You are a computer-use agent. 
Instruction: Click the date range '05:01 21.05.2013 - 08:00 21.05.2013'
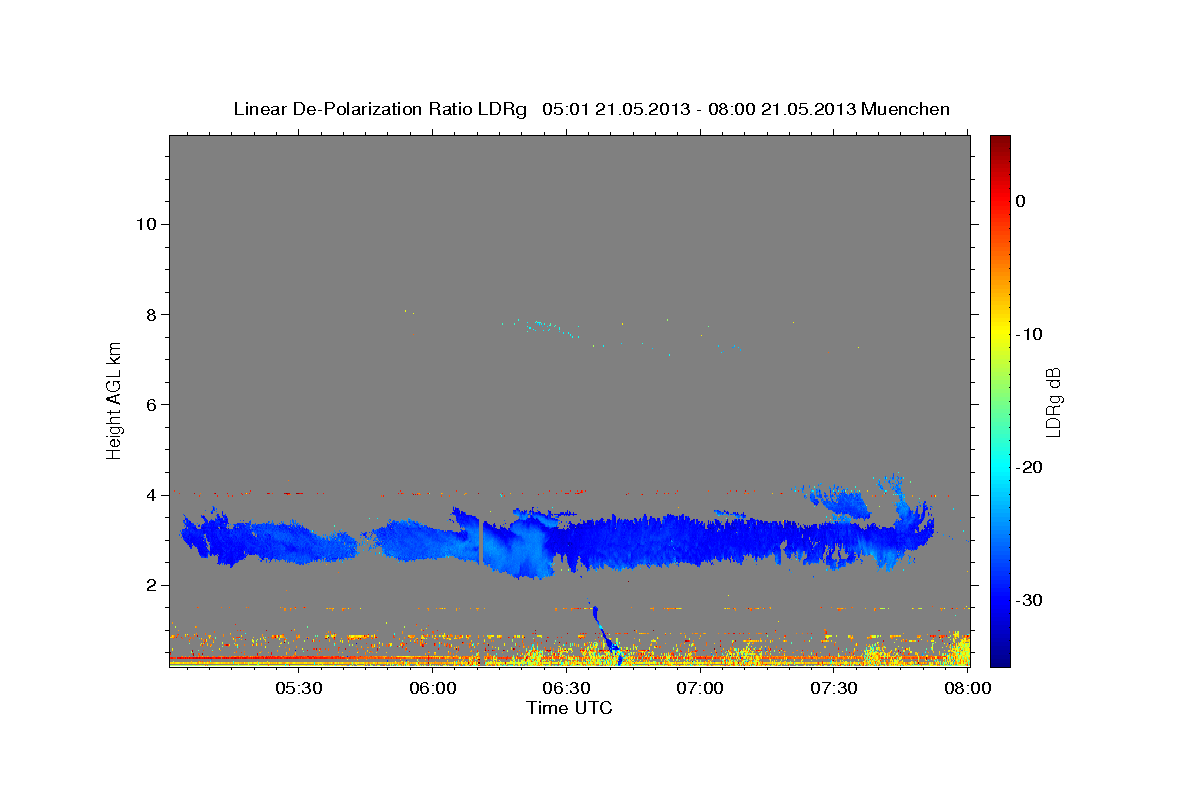pyautogui.click(x=698, y=109)
